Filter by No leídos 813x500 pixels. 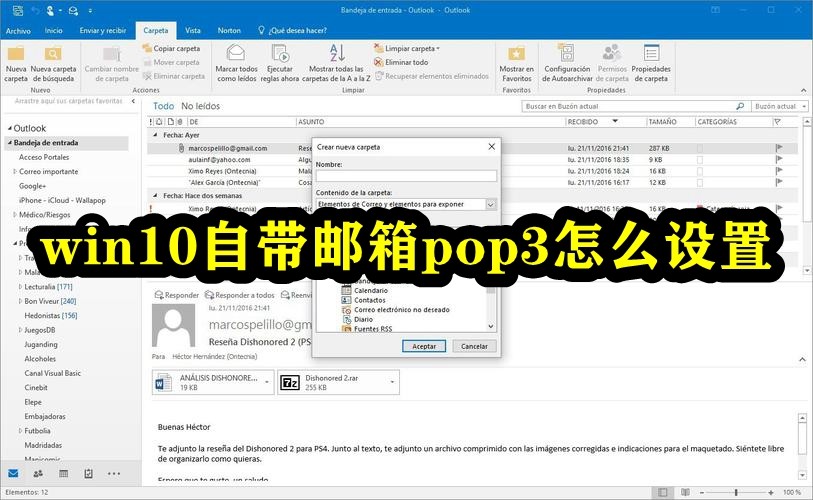201,106
